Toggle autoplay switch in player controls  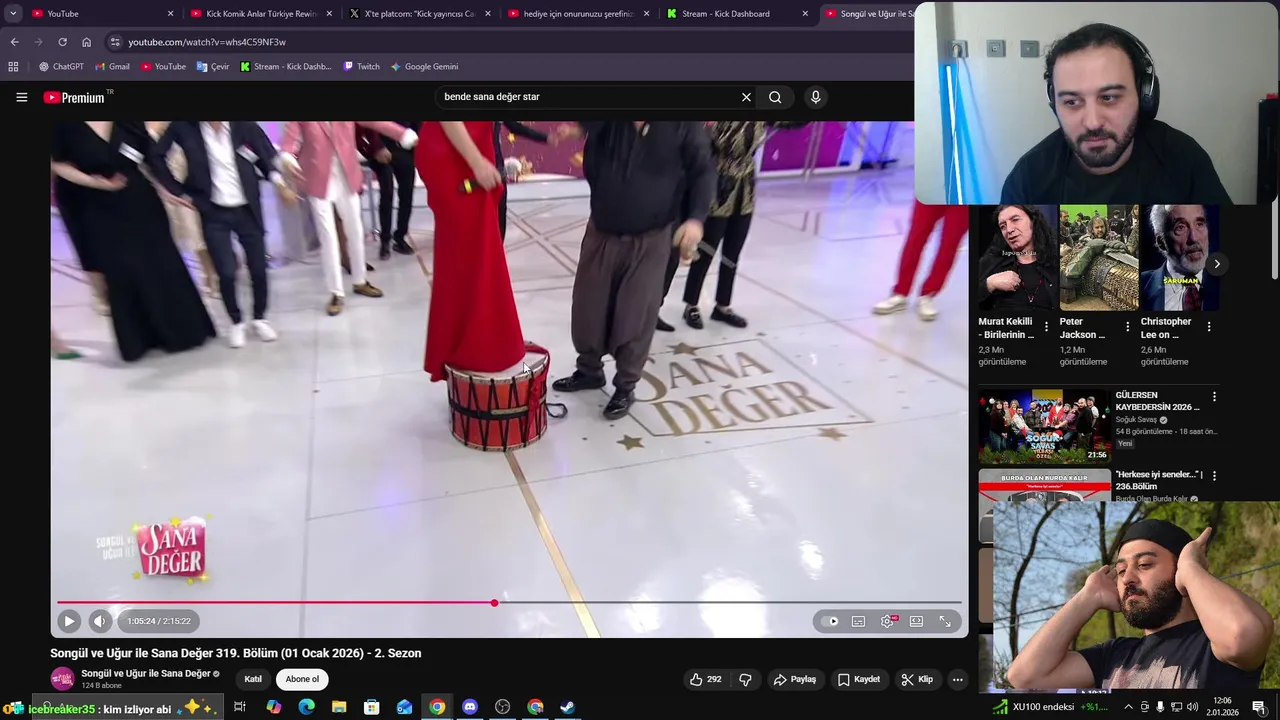coord(830,621)
